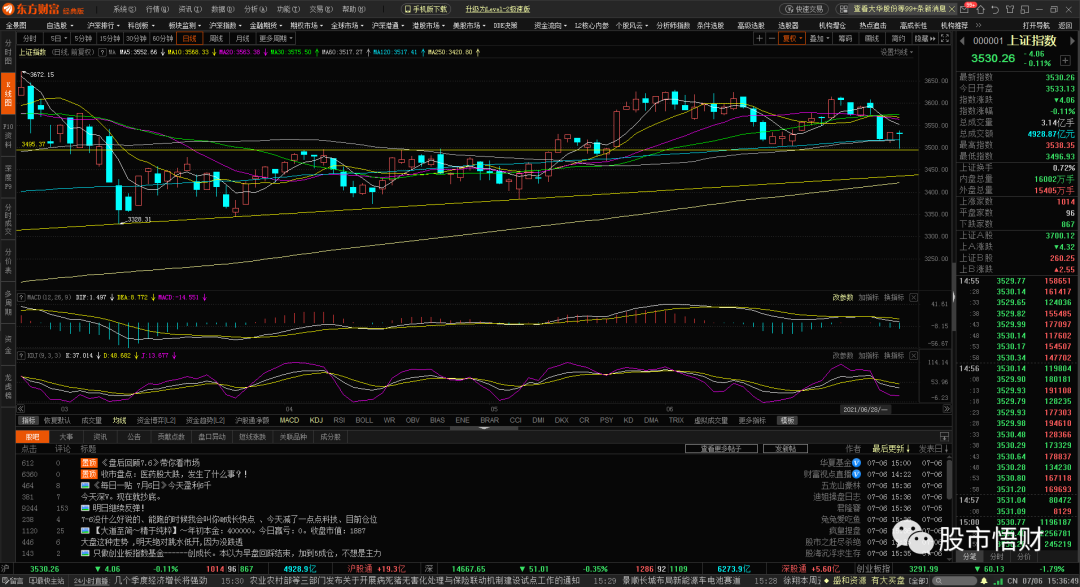Sort posts by 最后更新 column
The height and width of the screenshot is (587, 1080).
tap(891, 449)
